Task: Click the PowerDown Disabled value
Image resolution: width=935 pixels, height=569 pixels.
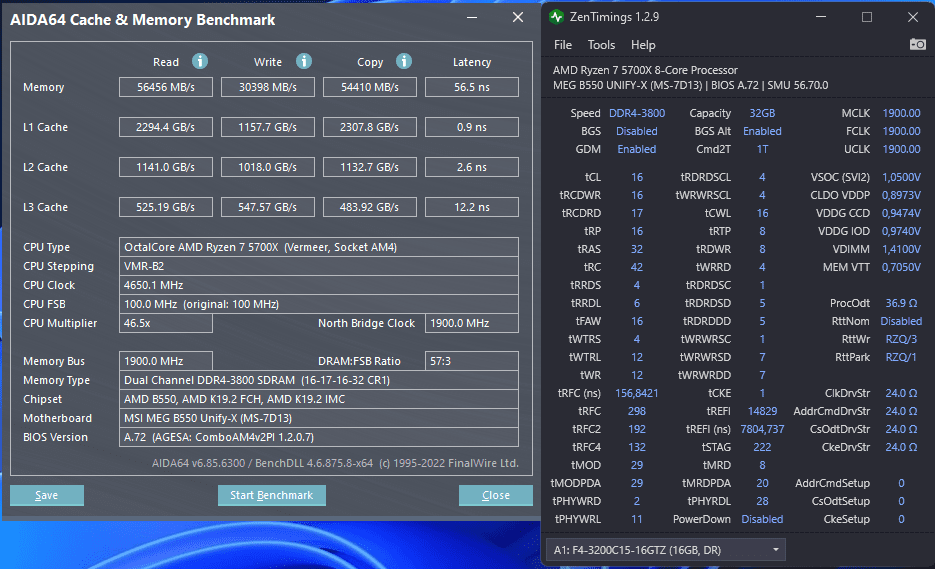Action: point(762,519)
